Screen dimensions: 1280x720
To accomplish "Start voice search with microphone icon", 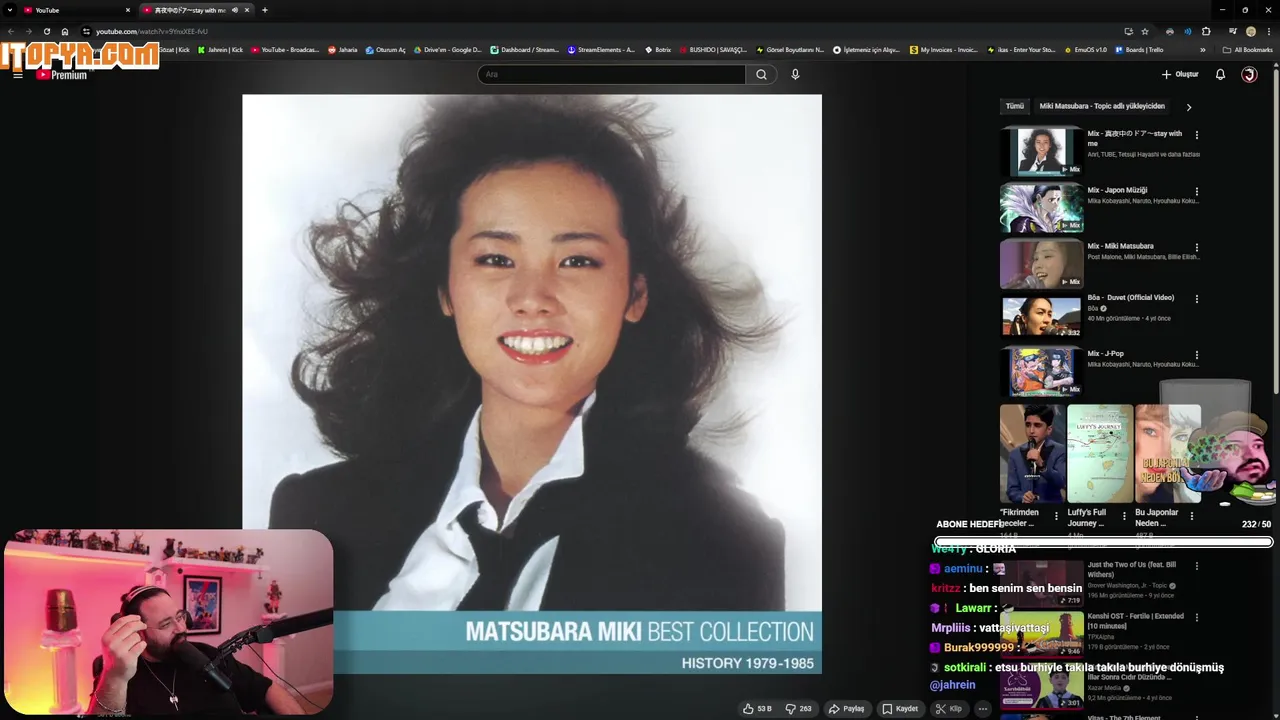I will click(795, 74).
